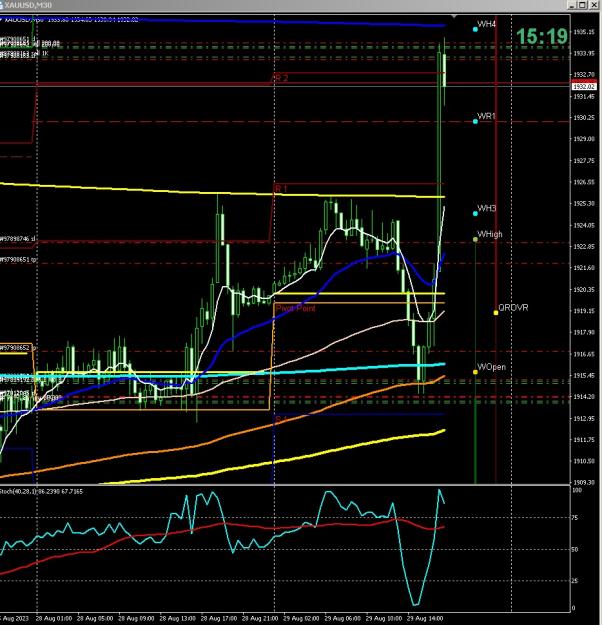602x625 pixels.
Task: Select the WH3 level label
Action: point(486,208)
